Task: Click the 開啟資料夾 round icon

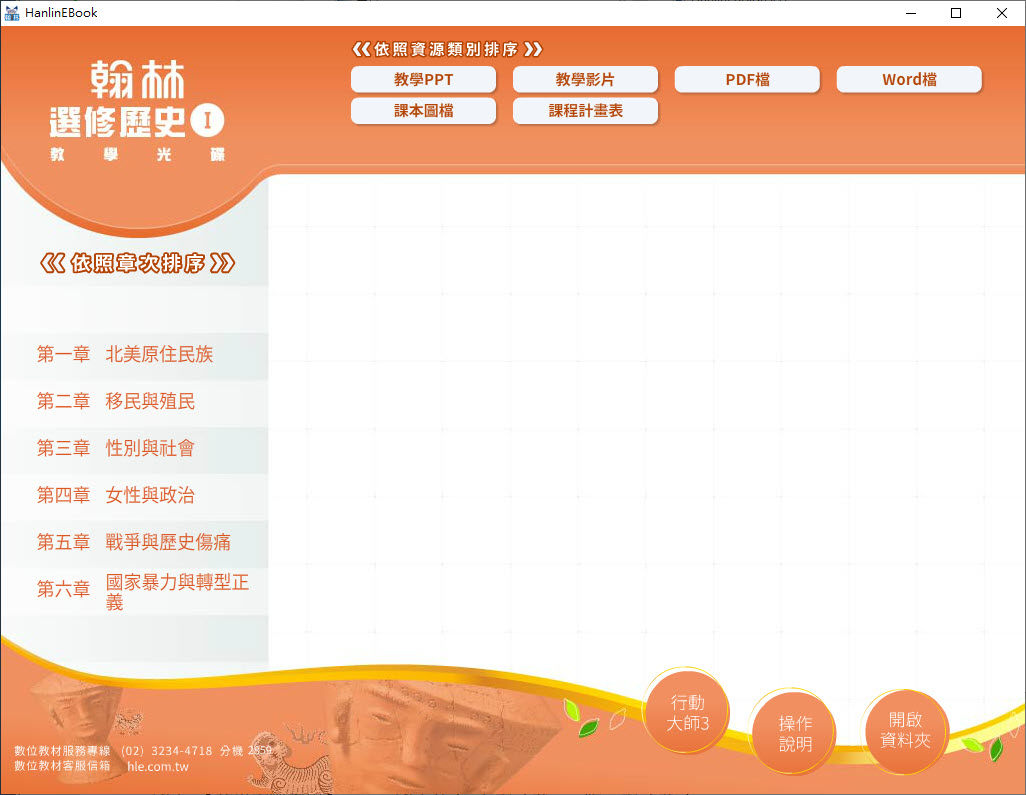Action: (905, 730)
